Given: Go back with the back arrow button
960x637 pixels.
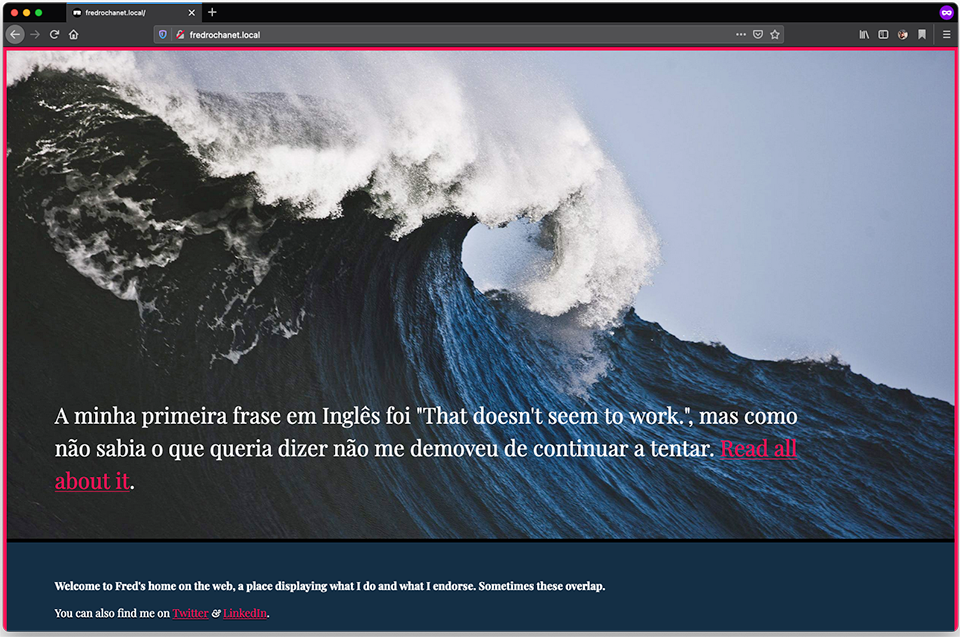Looking at the screenshot, I should (15, 35).
